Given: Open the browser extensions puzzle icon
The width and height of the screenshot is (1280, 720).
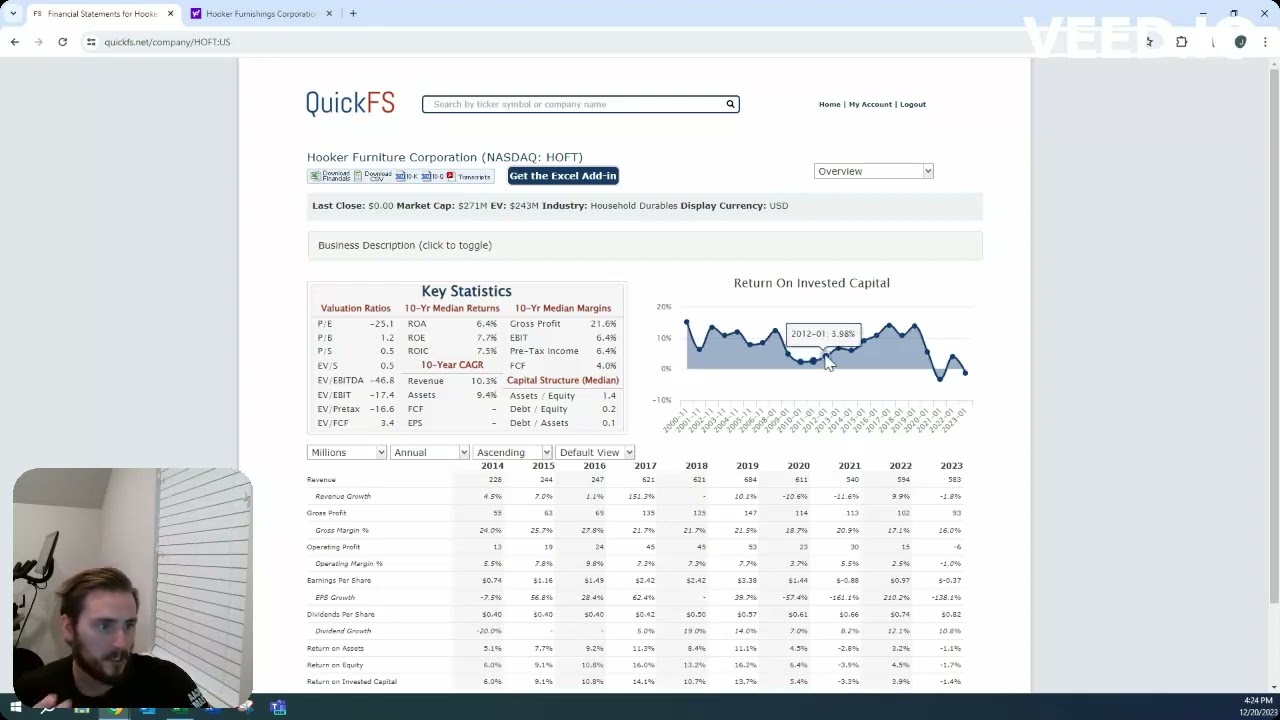Looking at the screenshot, I should click(x=1181, y=42).
